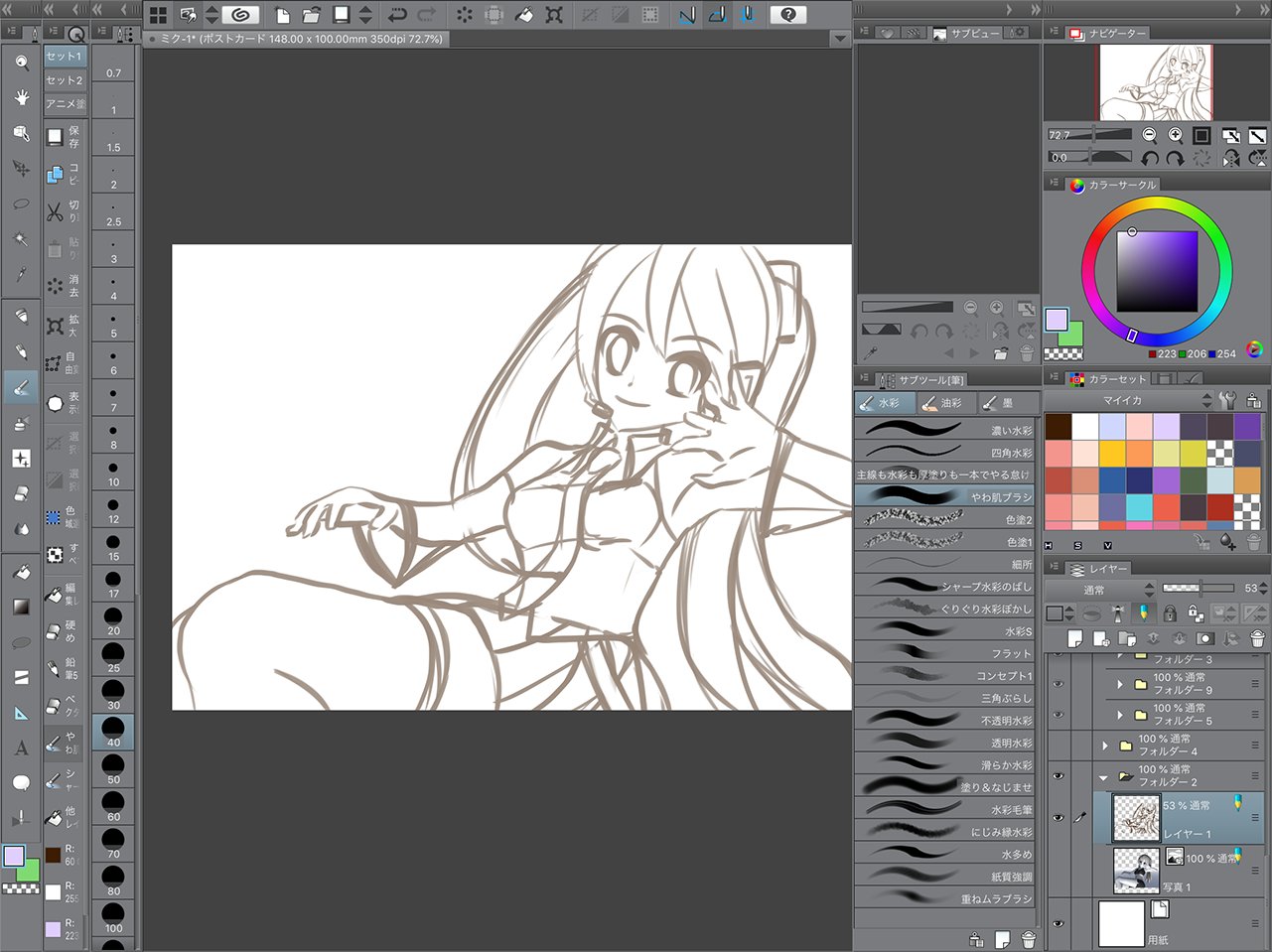1272x952 pixels.
Task: Select brush size 100
Action: pyautogui.click(x=113, y=917)
